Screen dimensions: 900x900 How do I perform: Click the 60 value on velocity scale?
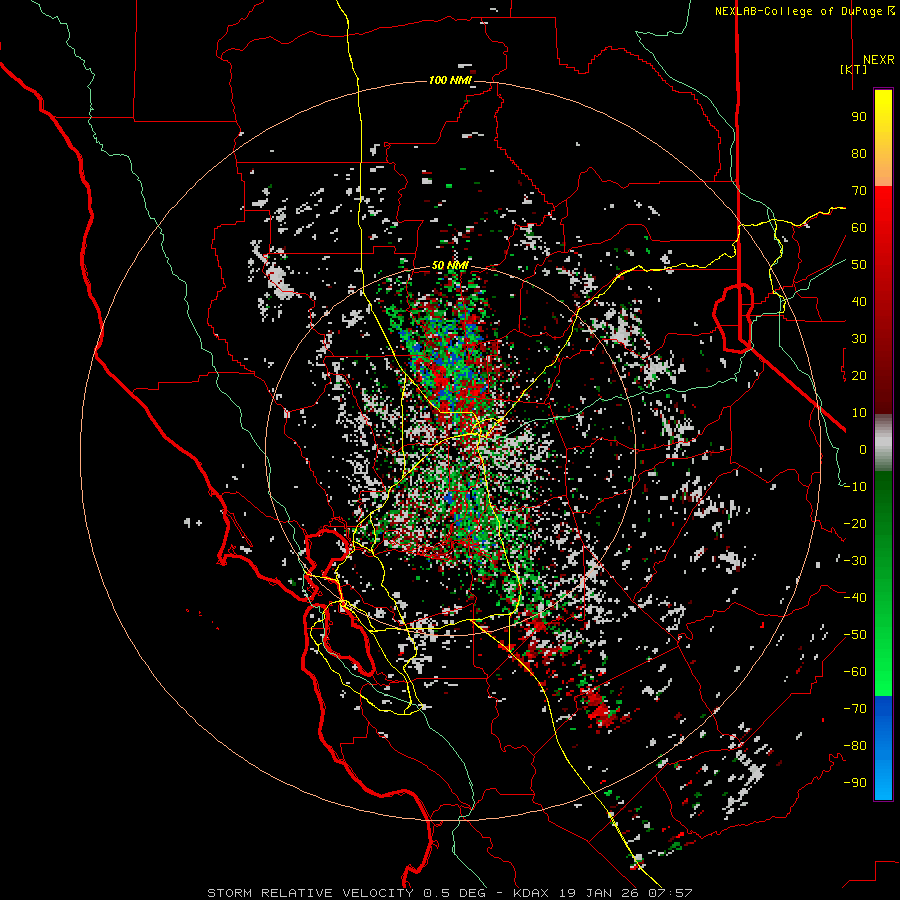coord(859,228)
